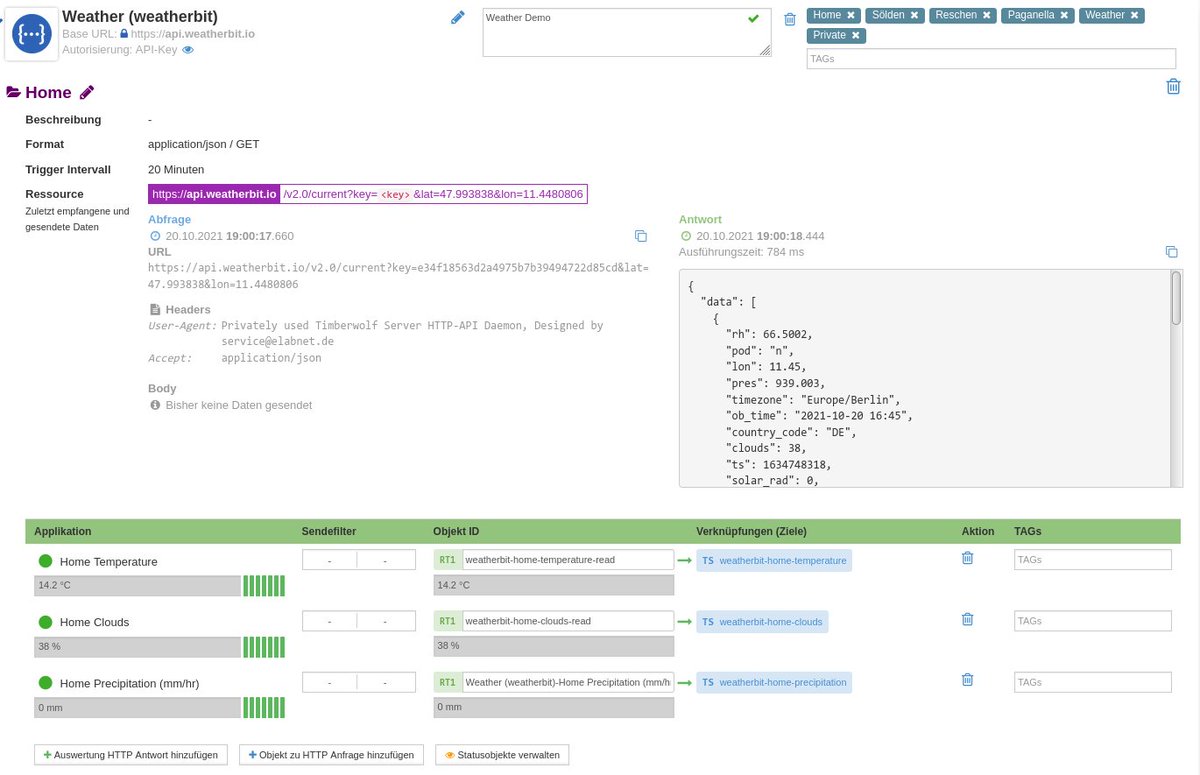Edit the Home Precipitation object ID field
1200x775 pixels.
568,682
